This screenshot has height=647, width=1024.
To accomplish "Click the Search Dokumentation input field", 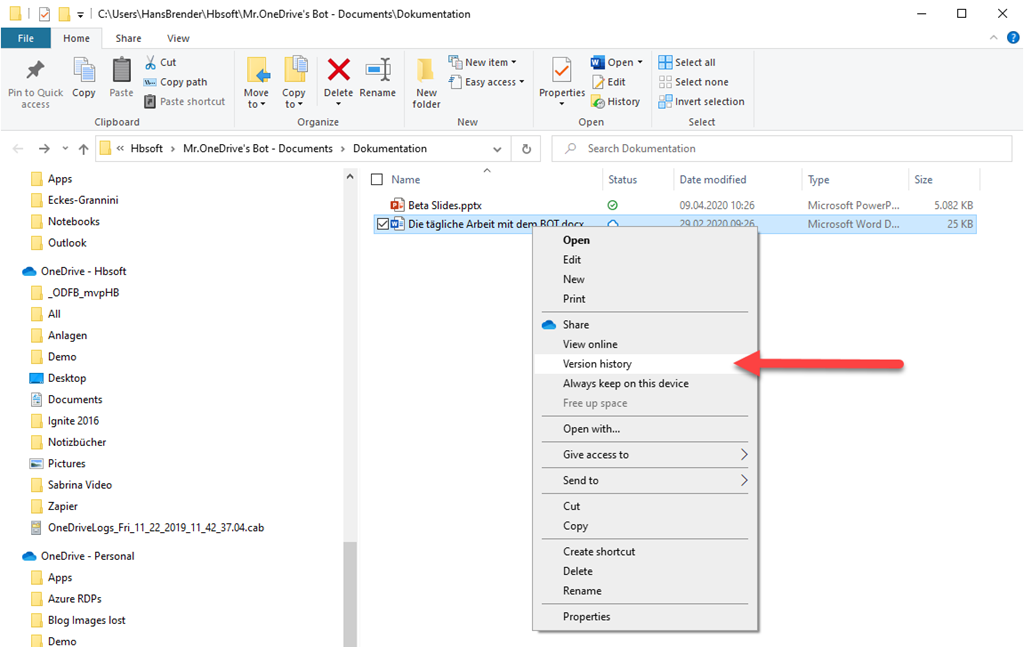I will coord(780,149).
